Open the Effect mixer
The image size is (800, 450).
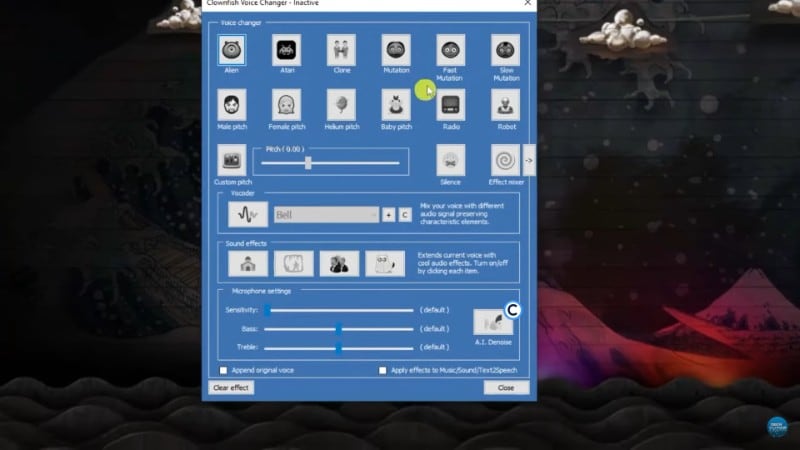point(506,160)
